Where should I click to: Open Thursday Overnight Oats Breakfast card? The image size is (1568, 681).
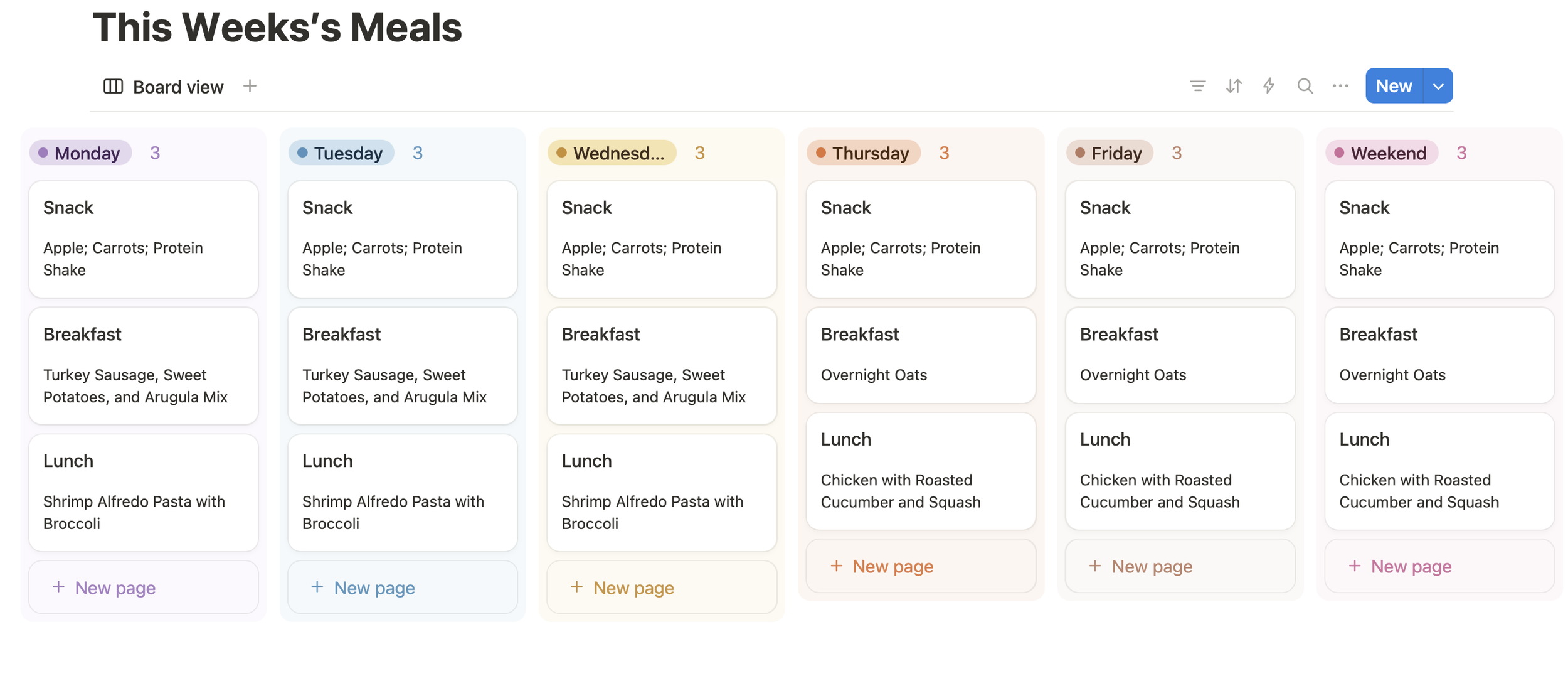921,355
